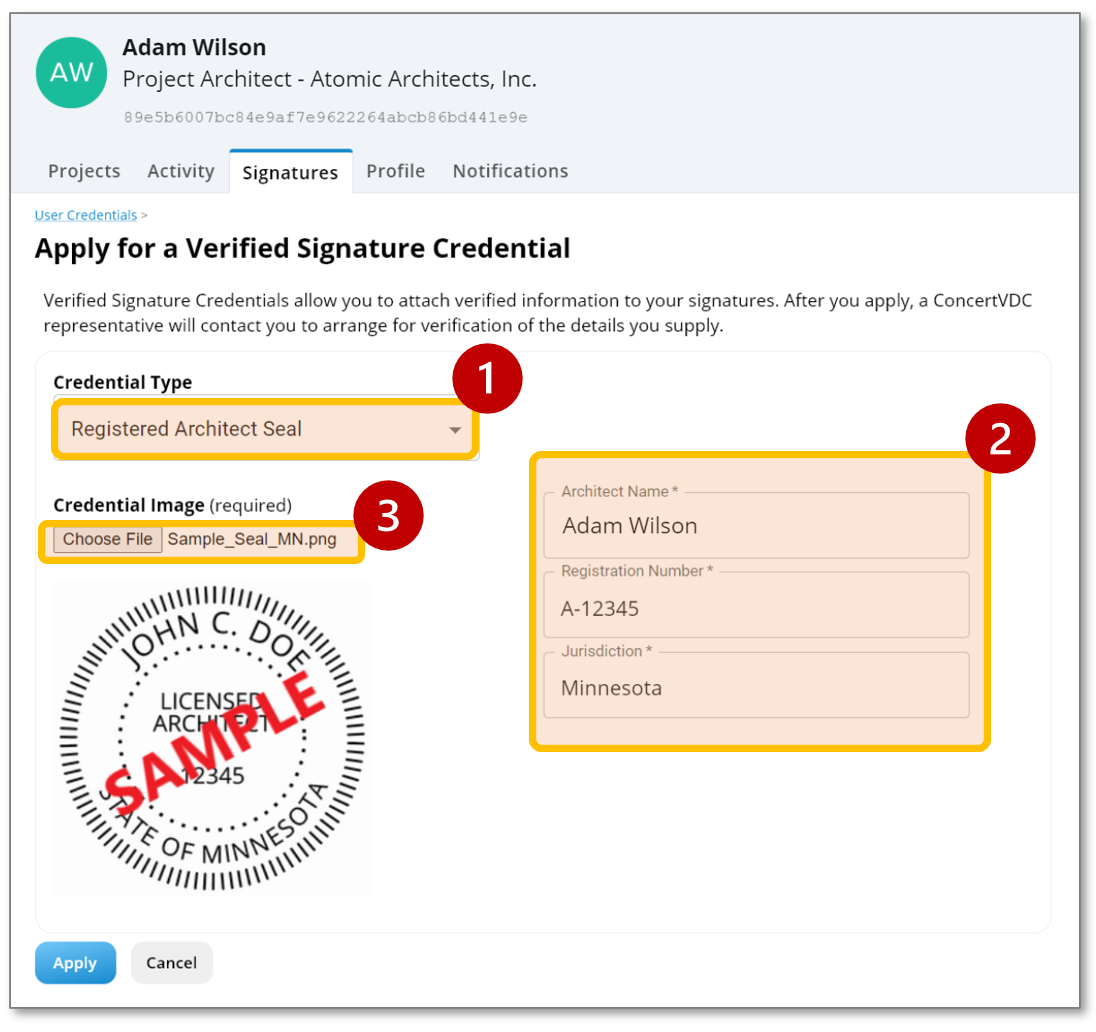Screen dimensions: 1096x1032
Task: Expand the Registered Architect Seal selector
Action: 265,429
